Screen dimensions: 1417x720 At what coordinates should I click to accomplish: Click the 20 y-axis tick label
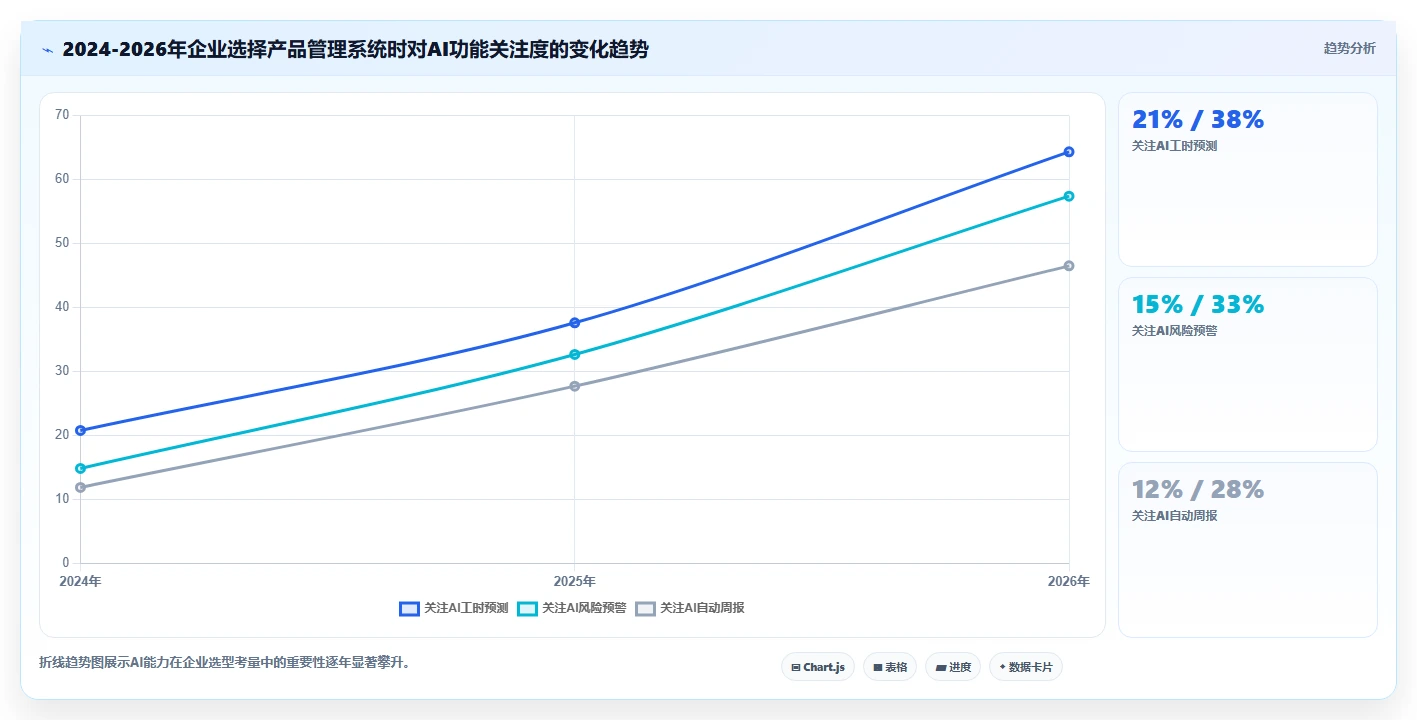(62, 435)
